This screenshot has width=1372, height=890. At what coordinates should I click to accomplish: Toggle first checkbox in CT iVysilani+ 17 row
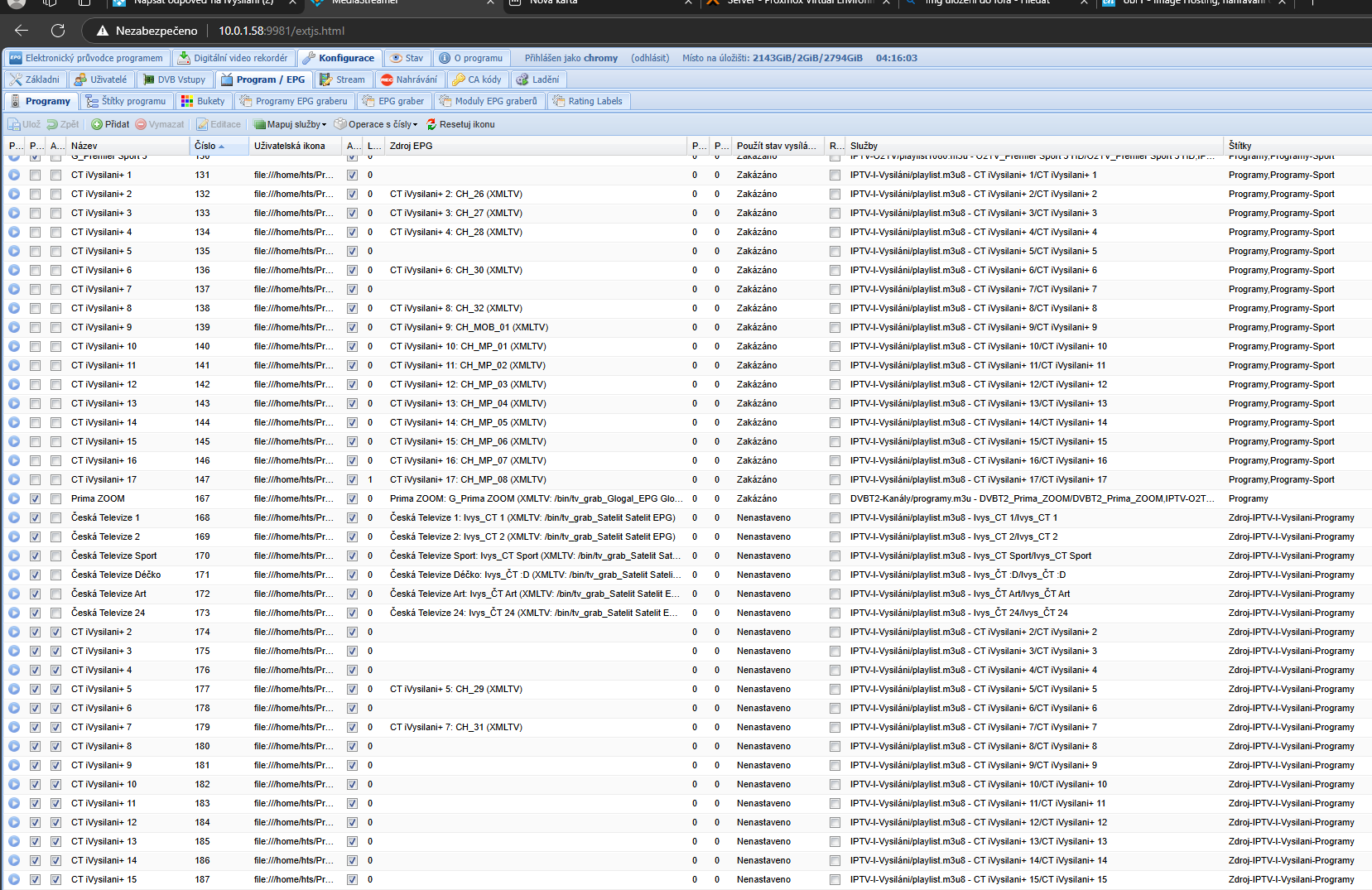35,479
